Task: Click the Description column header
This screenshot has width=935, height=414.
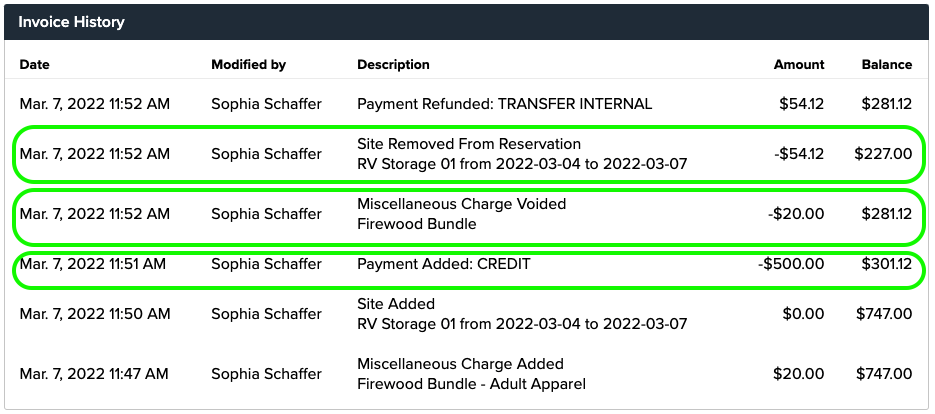Action: (x=393, y=65)
